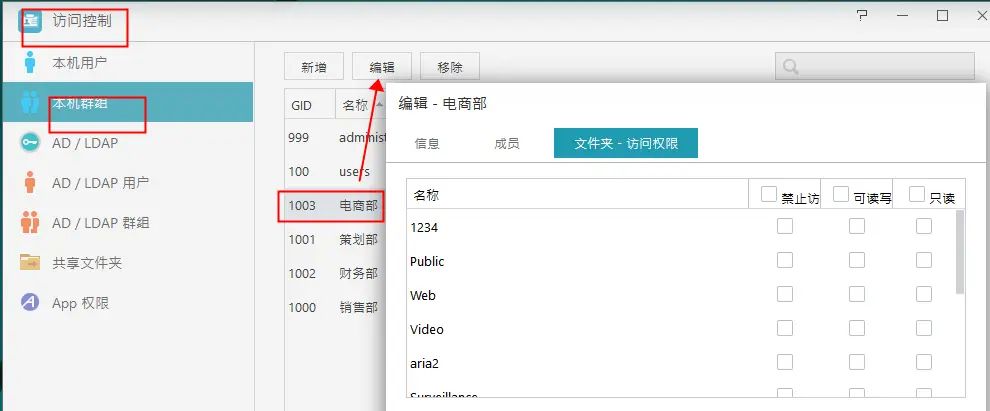Select the 电商部 group row
Image resolution: width=990 pixels, height=411 pixels.
335,206
